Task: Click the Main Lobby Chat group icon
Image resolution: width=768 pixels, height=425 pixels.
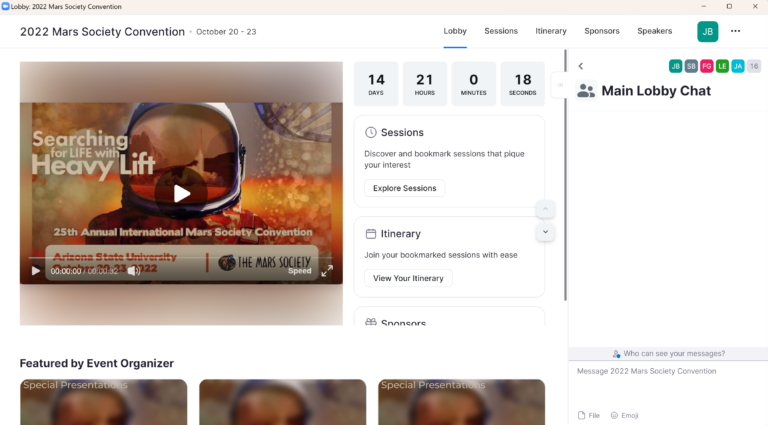Action: point(586,91)
